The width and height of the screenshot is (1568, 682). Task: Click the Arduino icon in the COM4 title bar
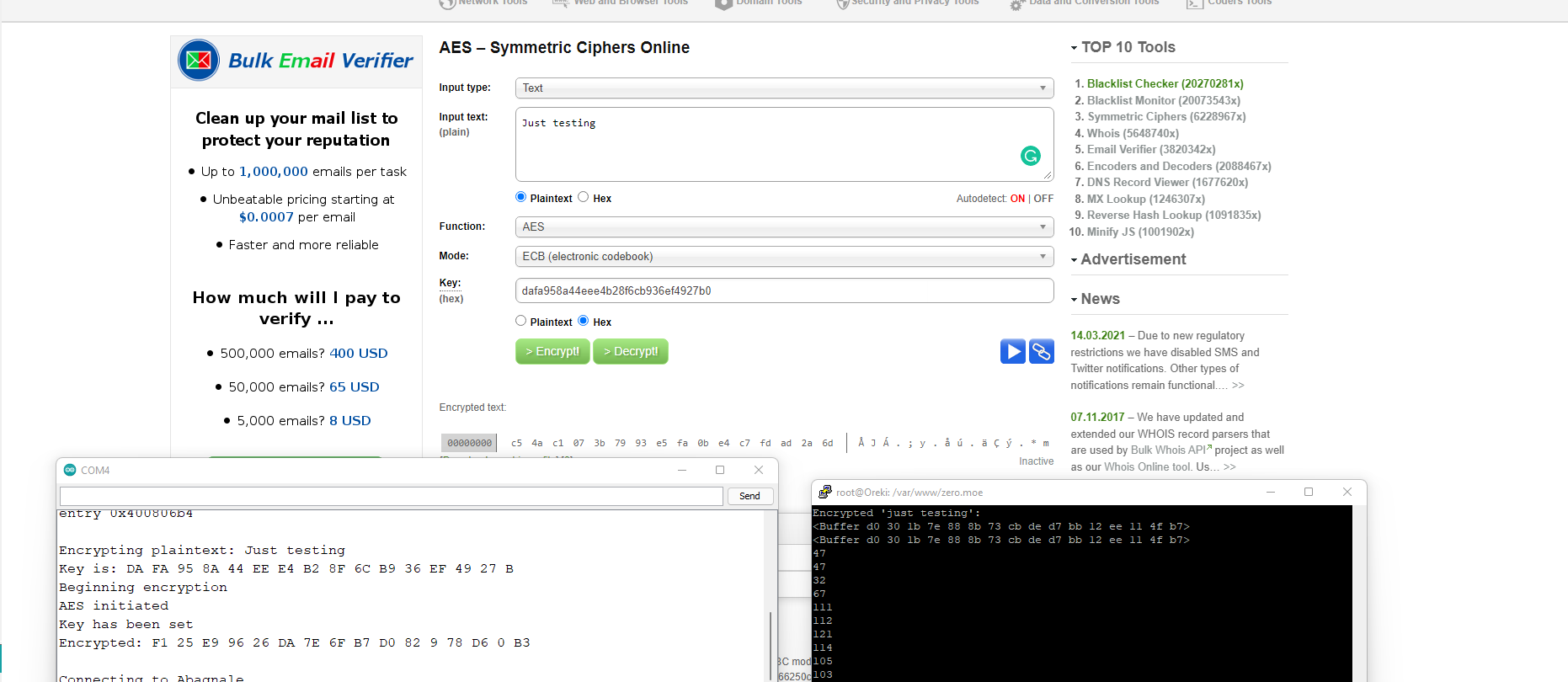(70, 470)
